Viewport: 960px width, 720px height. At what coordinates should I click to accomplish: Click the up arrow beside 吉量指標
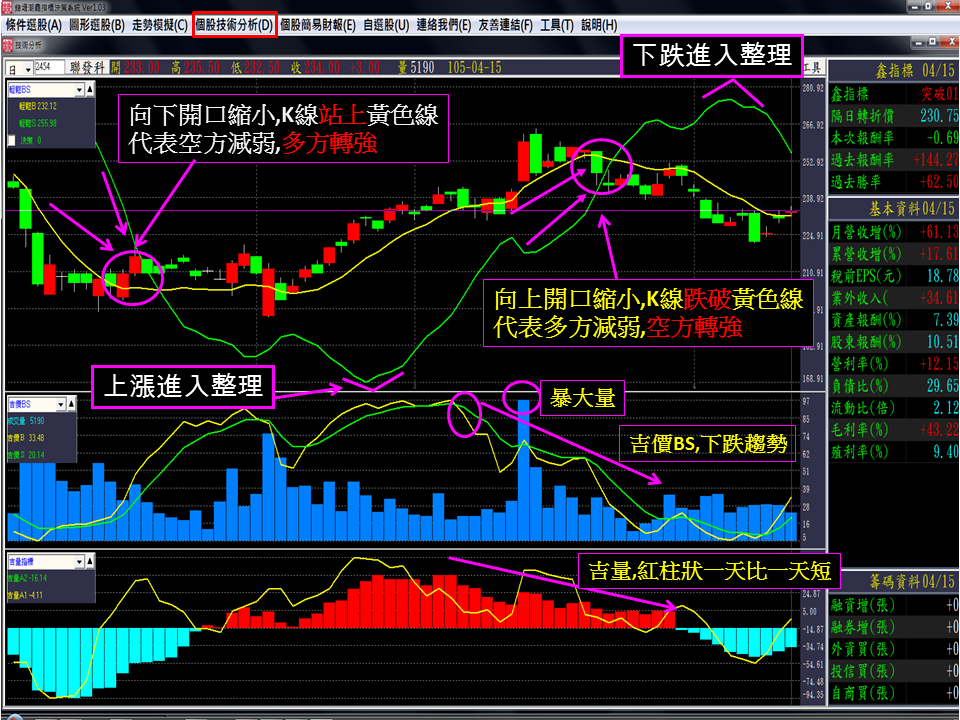tap(89, 561)
